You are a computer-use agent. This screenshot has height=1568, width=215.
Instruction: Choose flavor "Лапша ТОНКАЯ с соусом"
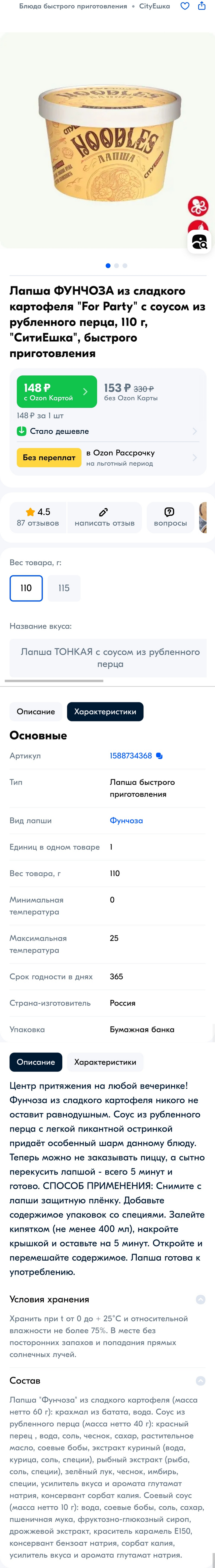(x=110, y=657)
